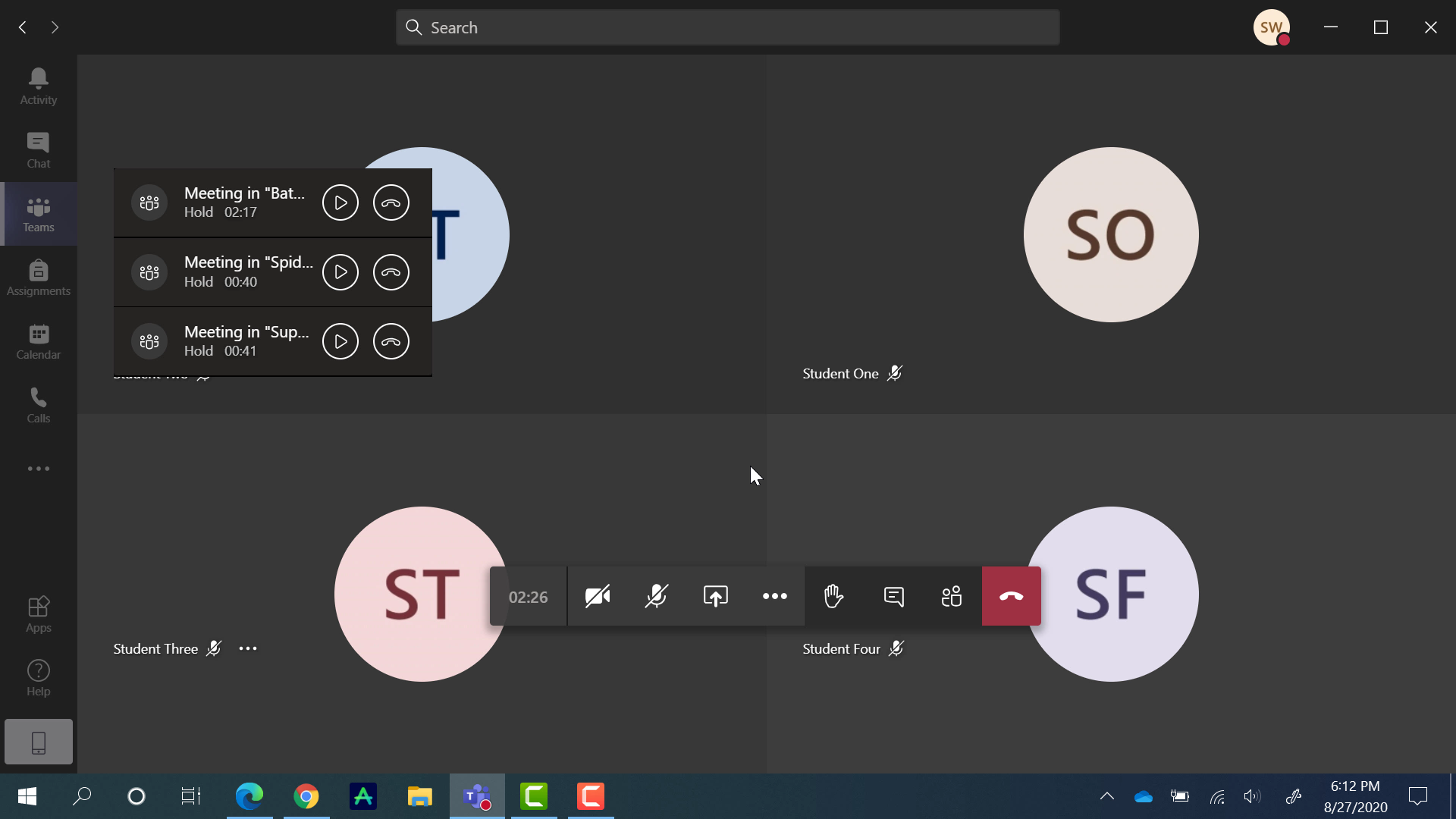This screenshot has width=1456, height=819.
Task: Resume the held "Sup..." meeting
Action: [x=340, y=341]
